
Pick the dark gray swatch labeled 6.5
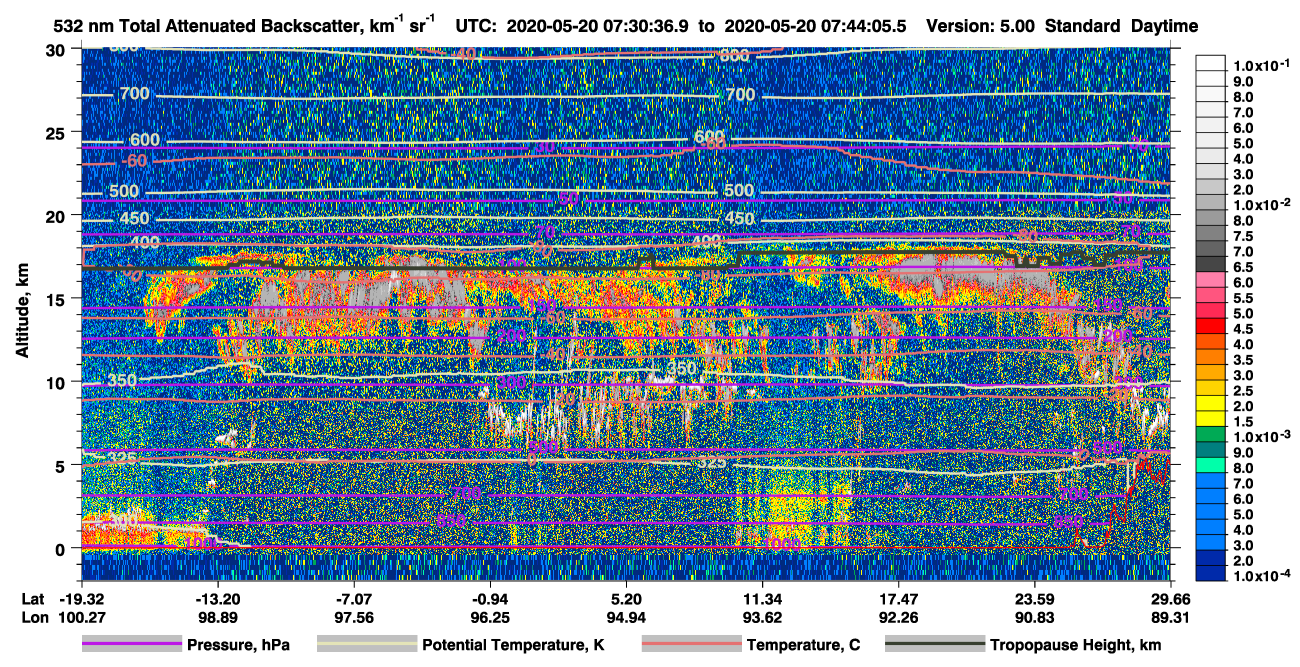(1213, 264)
